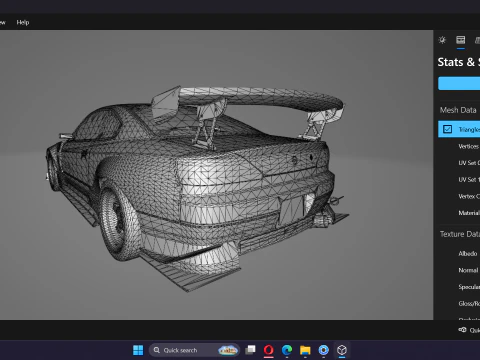Open the Environment & Lighting tab (sun icon)
480x360 pixels.
pyautogui.click(x=442, y=40)
